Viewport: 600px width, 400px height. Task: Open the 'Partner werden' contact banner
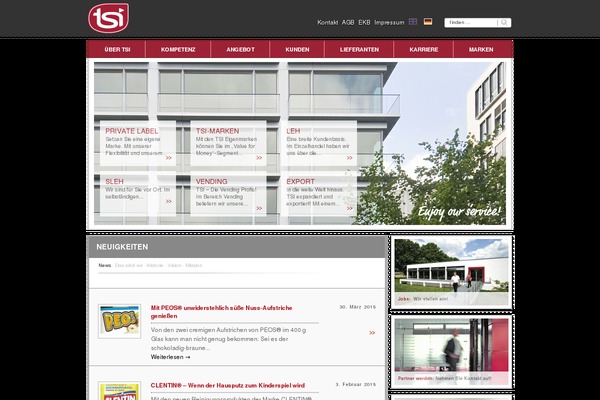[452, 352]
